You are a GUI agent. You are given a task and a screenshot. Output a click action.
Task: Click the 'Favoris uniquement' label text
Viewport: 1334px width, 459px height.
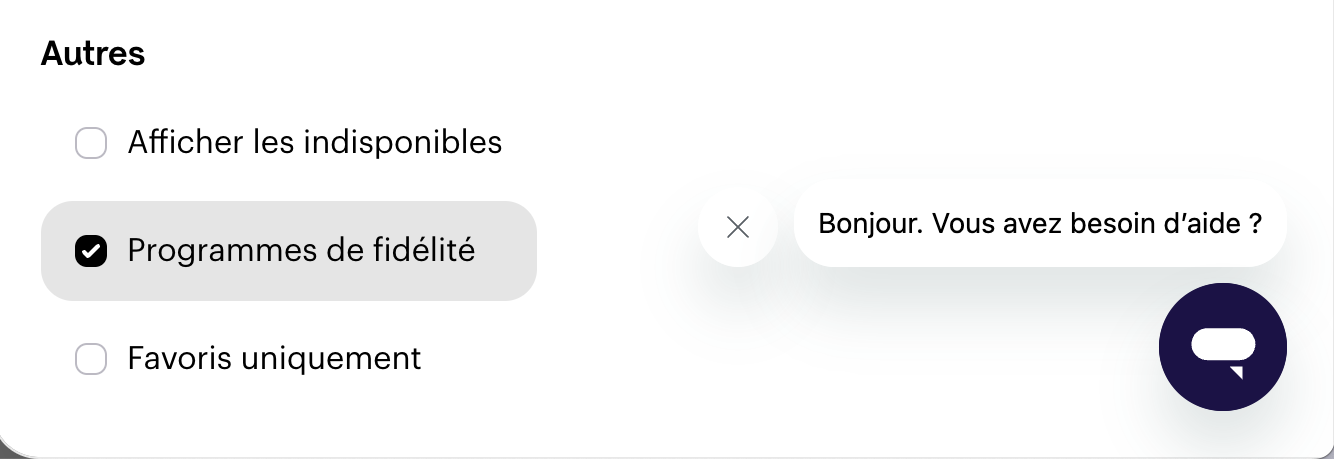pos(275,358)
